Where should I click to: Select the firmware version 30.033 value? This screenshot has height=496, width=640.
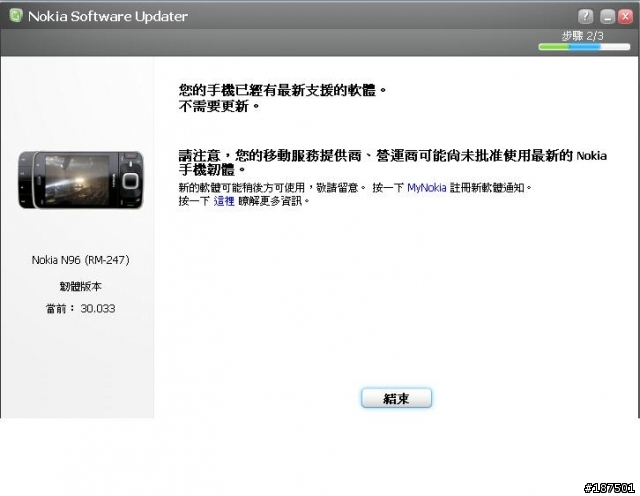coord(98,309)
